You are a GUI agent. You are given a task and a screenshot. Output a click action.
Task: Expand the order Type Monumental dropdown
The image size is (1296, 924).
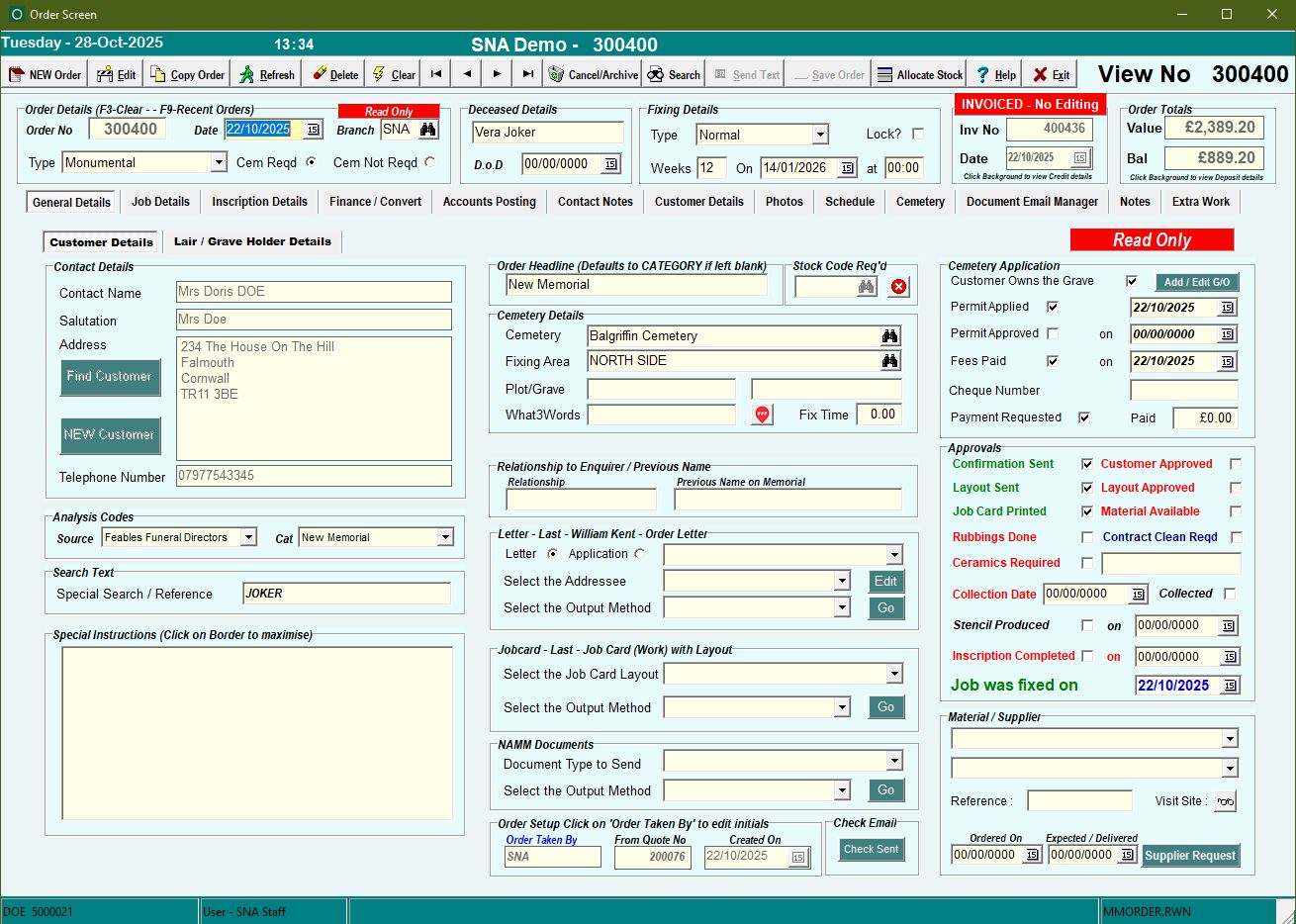[x=219, y=162]
